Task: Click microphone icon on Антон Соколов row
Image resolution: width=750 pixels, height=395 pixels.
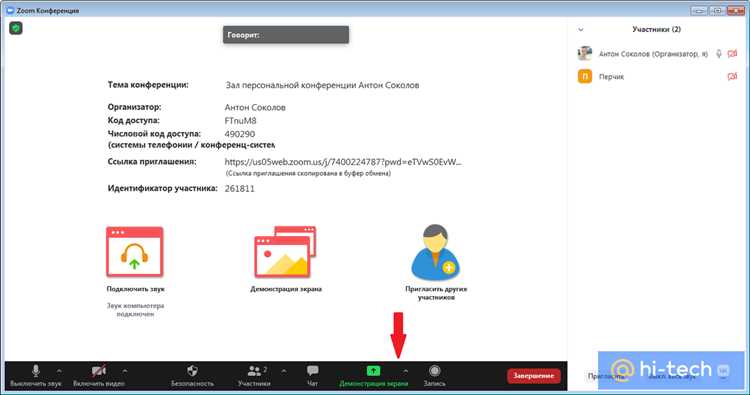Action: 718,54
